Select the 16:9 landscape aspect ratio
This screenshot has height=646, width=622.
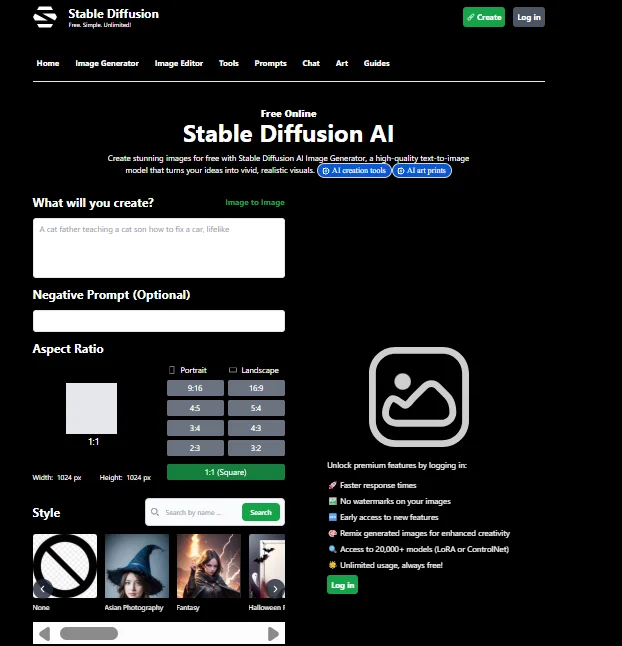click(x=255, y=388)
